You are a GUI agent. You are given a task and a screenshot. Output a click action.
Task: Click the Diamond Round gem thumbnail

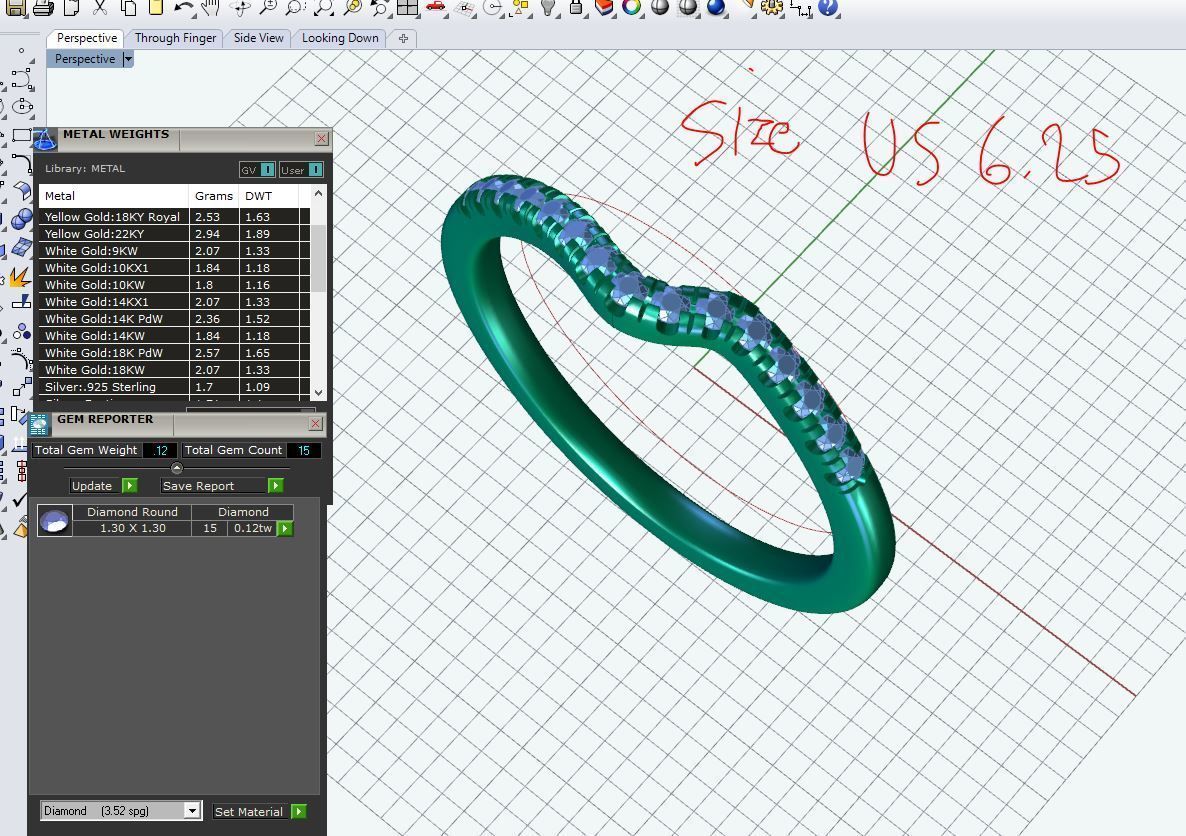(54, 521)
